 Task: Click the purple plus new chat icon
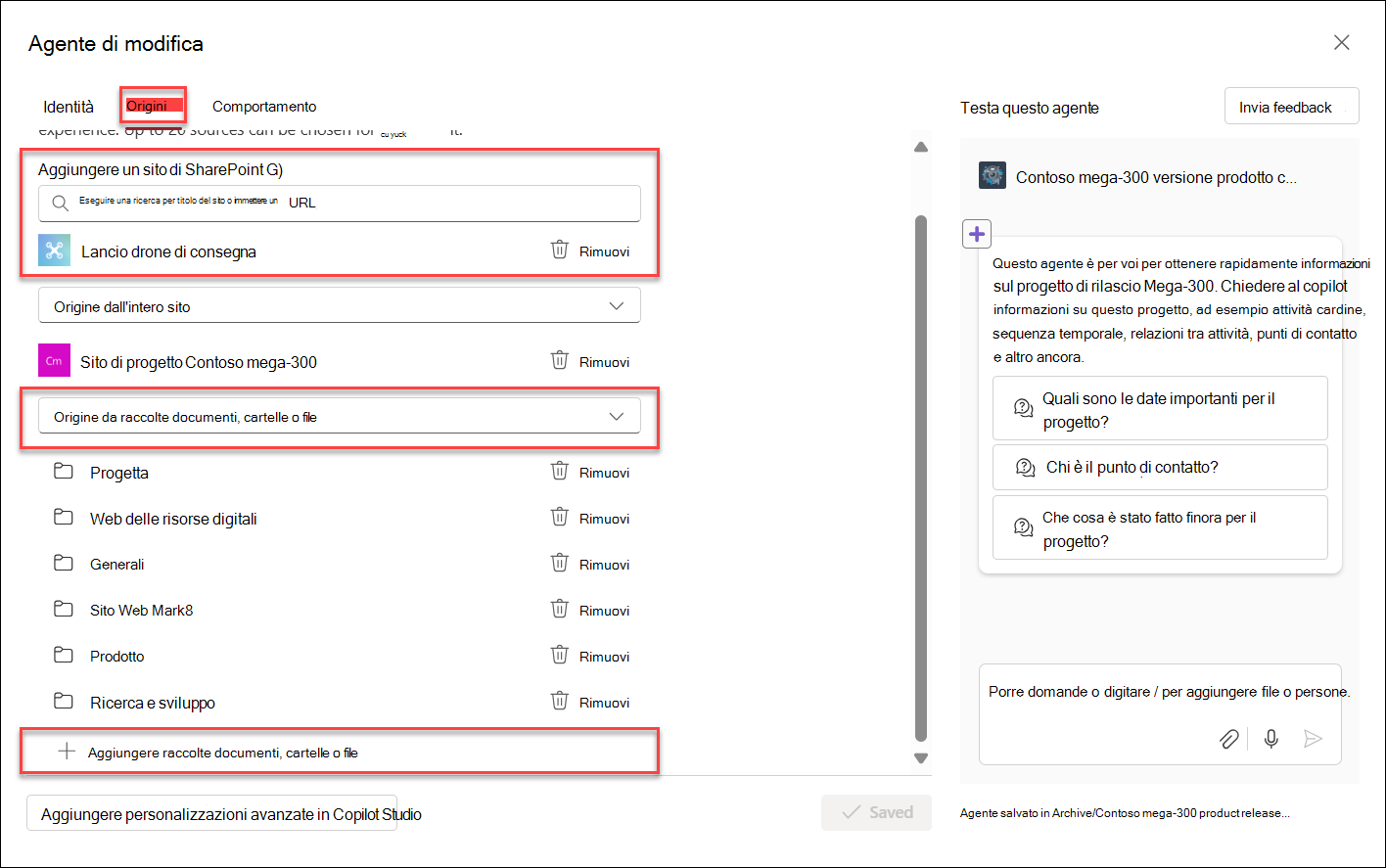(977, 234)
